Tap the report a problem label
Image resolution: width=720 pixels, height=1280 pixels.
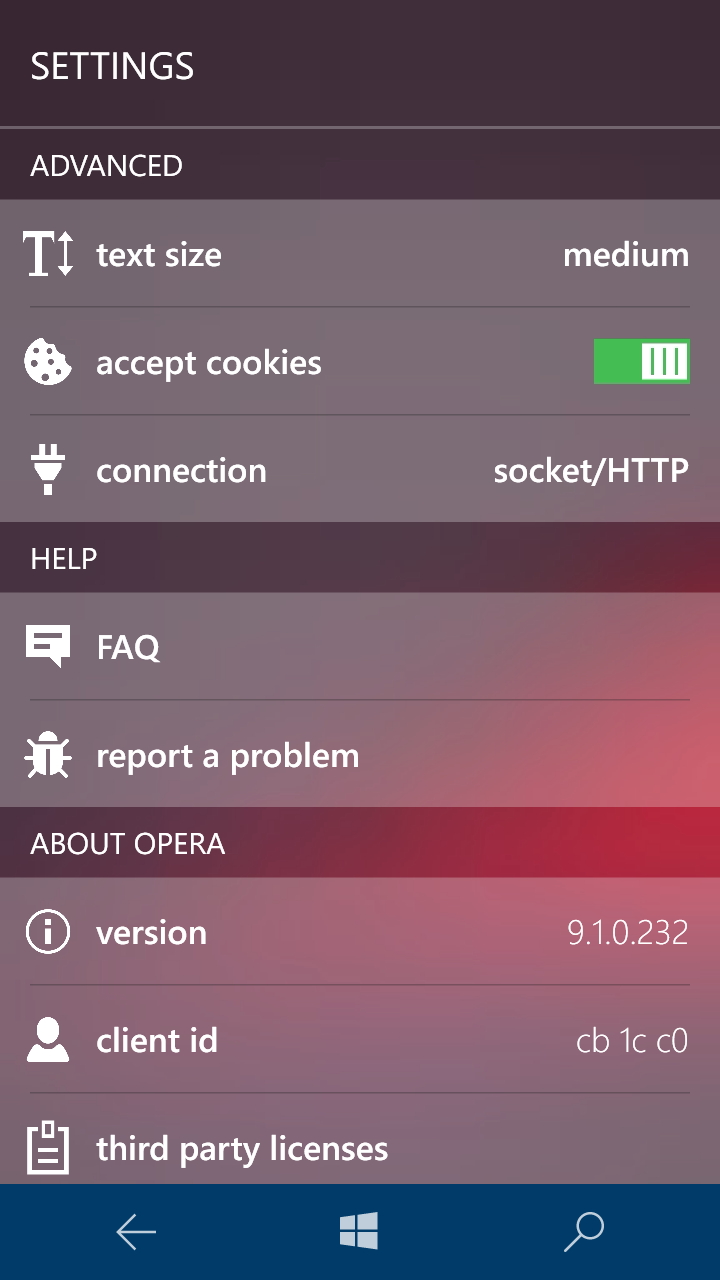[x=227, y=756]
